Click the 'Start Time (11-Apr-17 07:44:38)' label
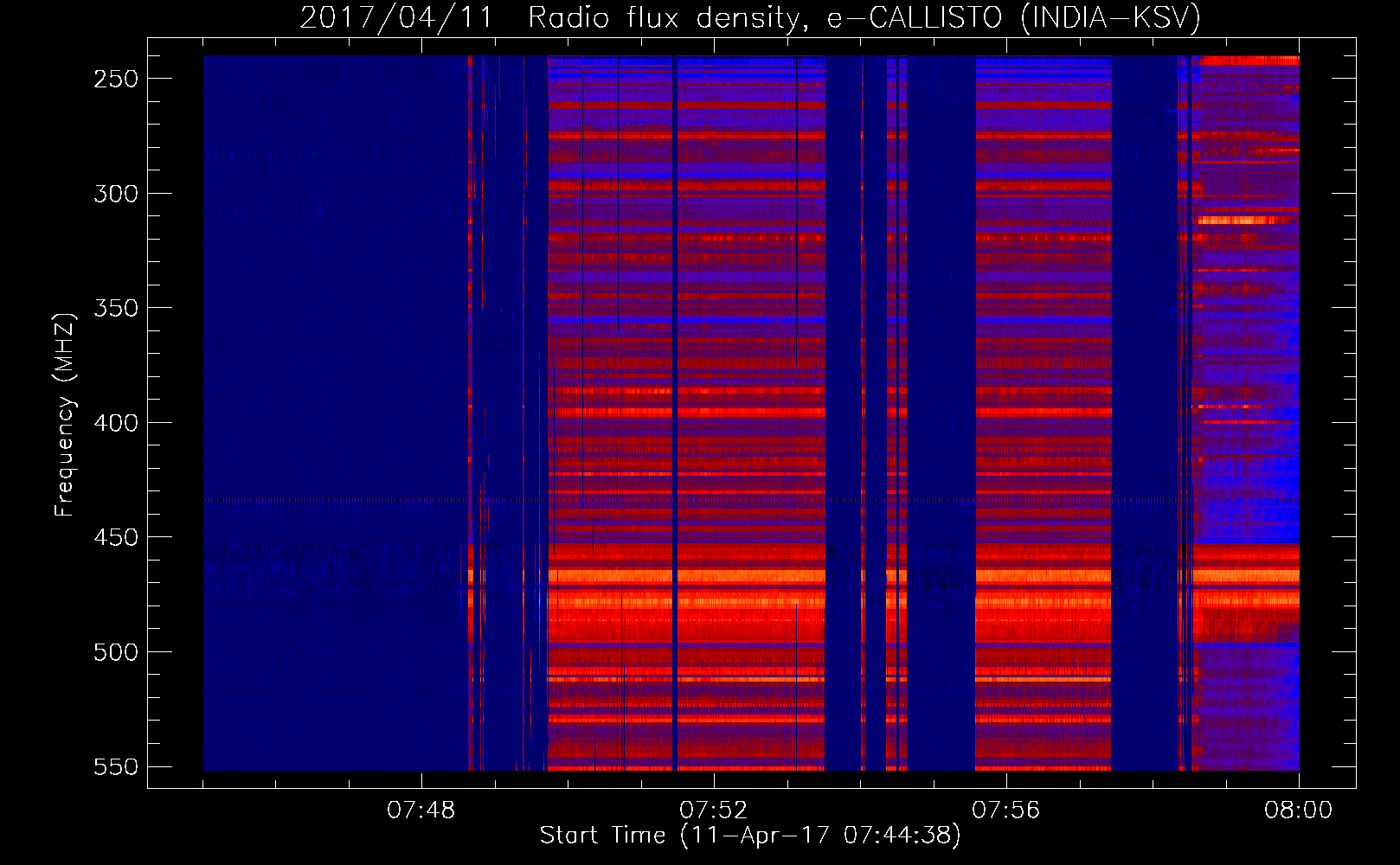 coord(750,836)
